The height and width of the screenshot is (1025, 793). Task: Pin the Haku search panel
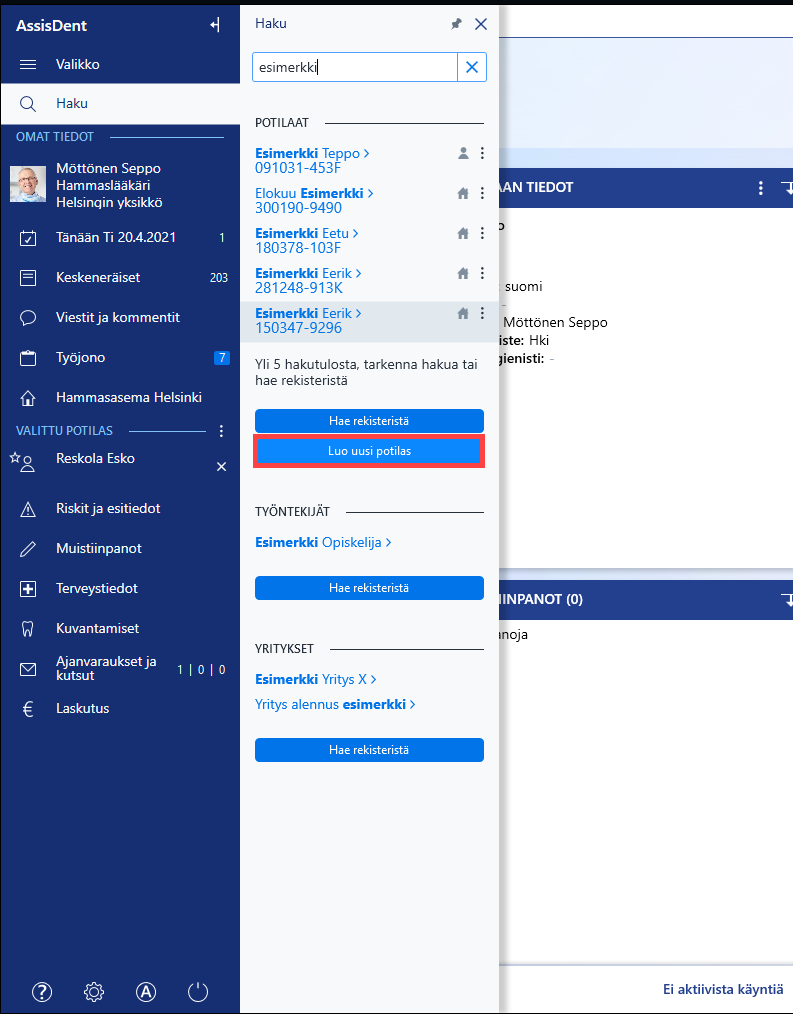point(456,24)
